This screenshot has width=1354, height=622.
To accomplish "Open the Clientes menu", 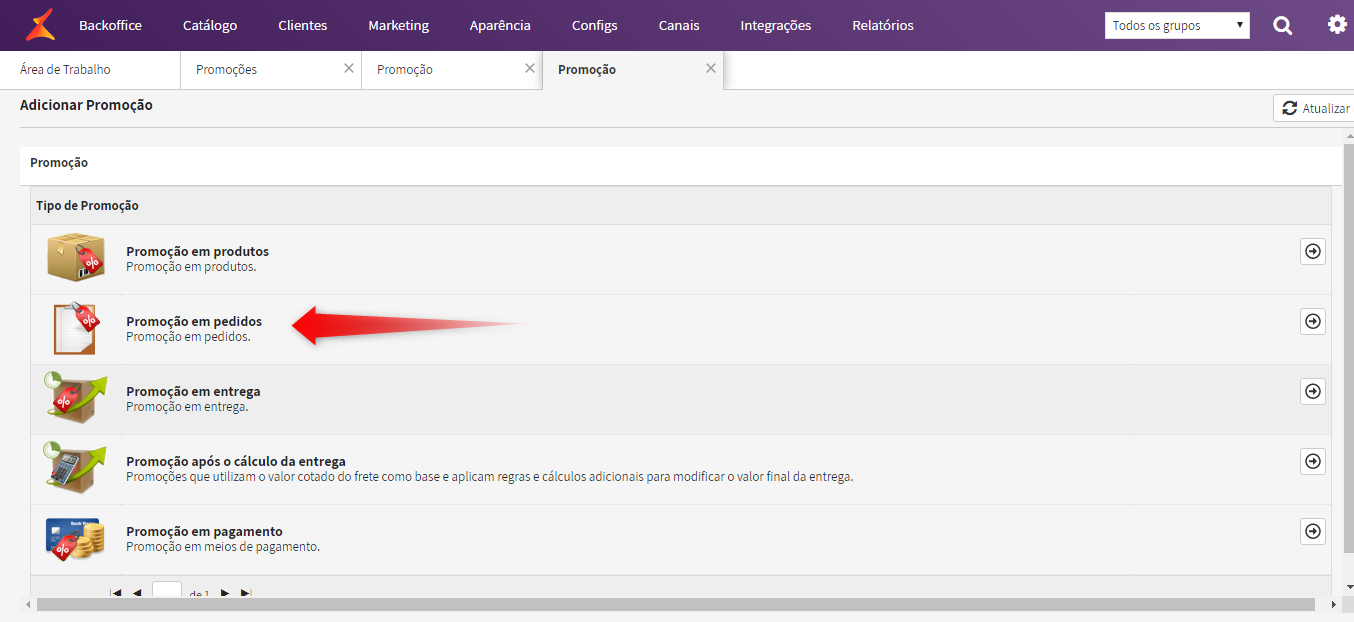I will click(303, 25).
